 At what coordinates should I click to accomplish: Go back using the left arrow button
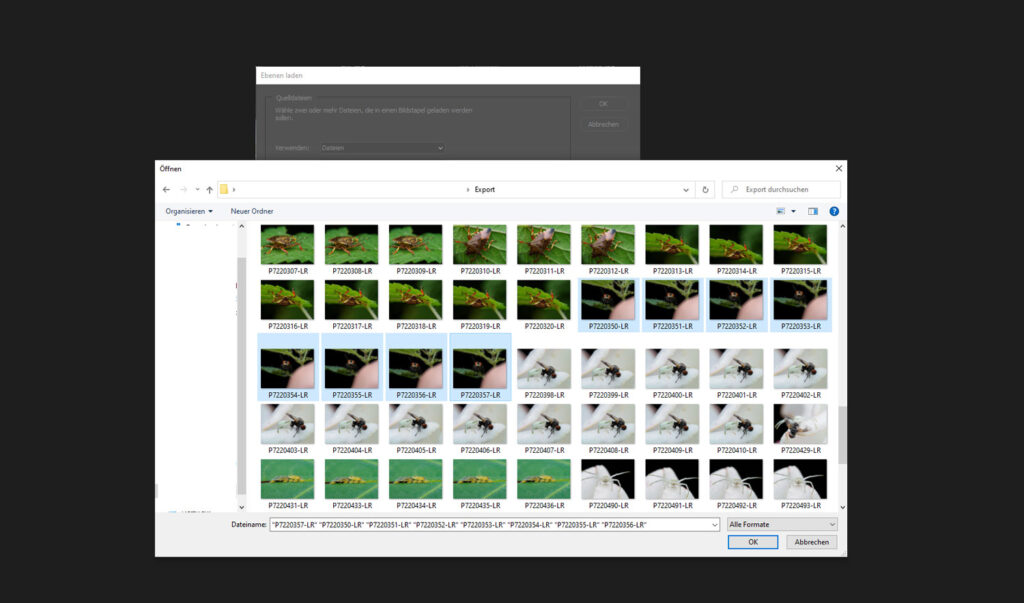click(x=167, y=189)
